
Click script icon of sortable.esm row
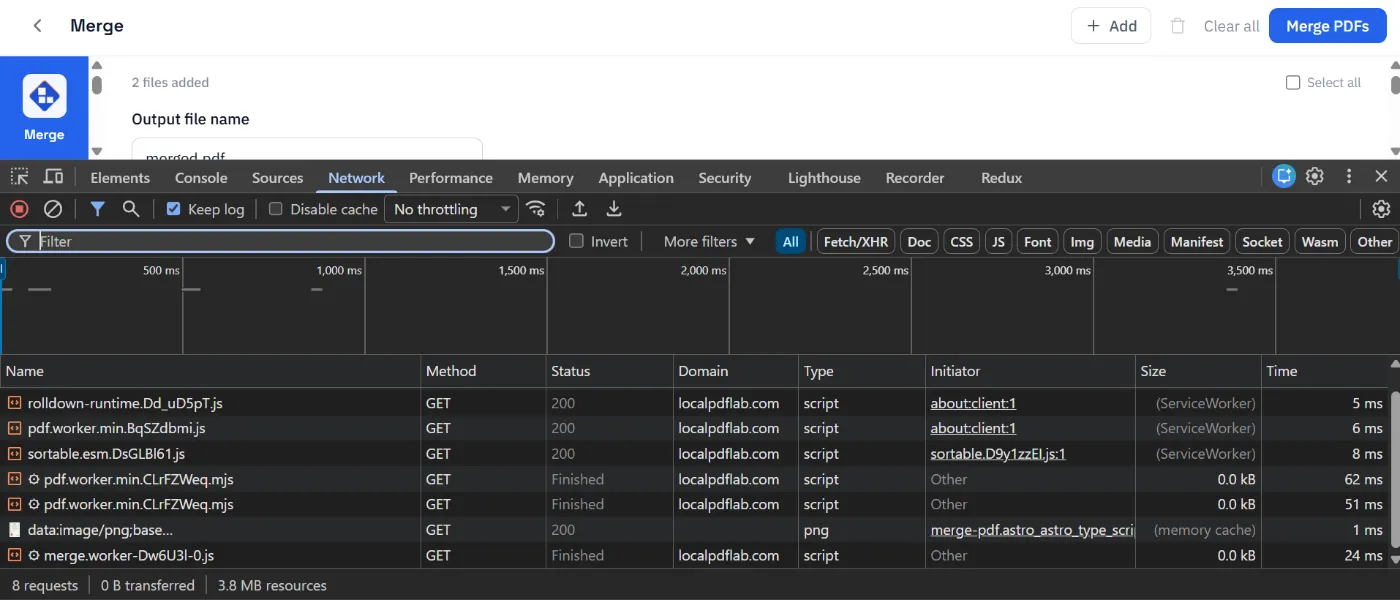click(14, 454)
